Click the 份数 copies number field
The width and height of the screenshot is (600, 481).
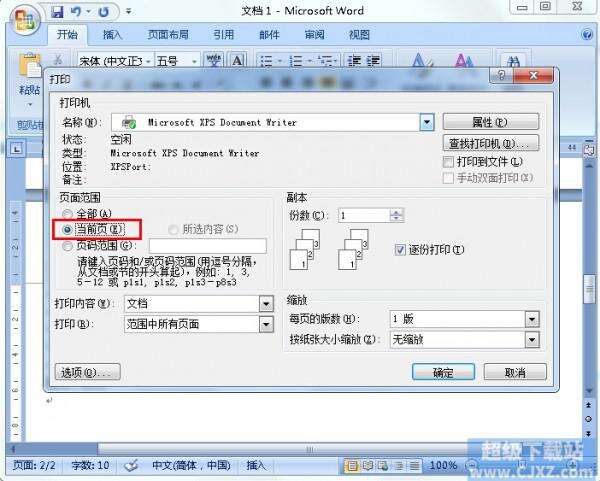click(x=364, y=216)
